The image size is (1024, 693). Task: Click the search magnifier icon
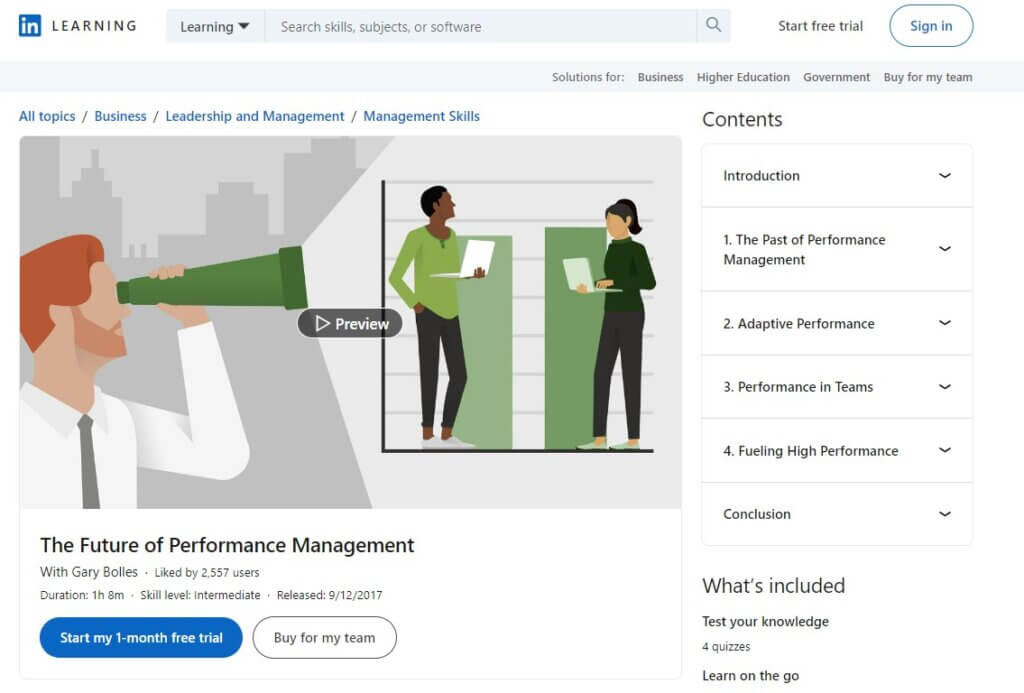coord(713,25)
